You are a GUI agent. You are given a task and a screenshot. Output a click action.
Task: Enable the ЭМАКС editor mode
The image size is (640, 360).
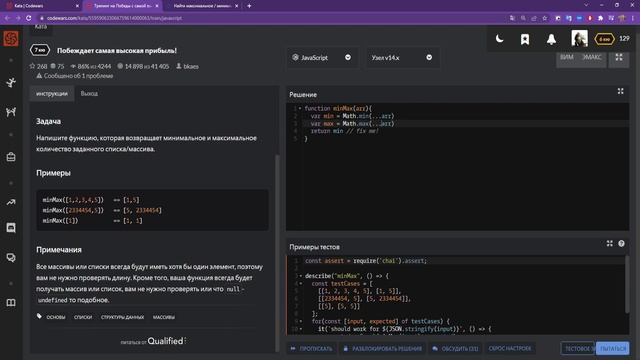pyautogui.click(x=592, y=58)
